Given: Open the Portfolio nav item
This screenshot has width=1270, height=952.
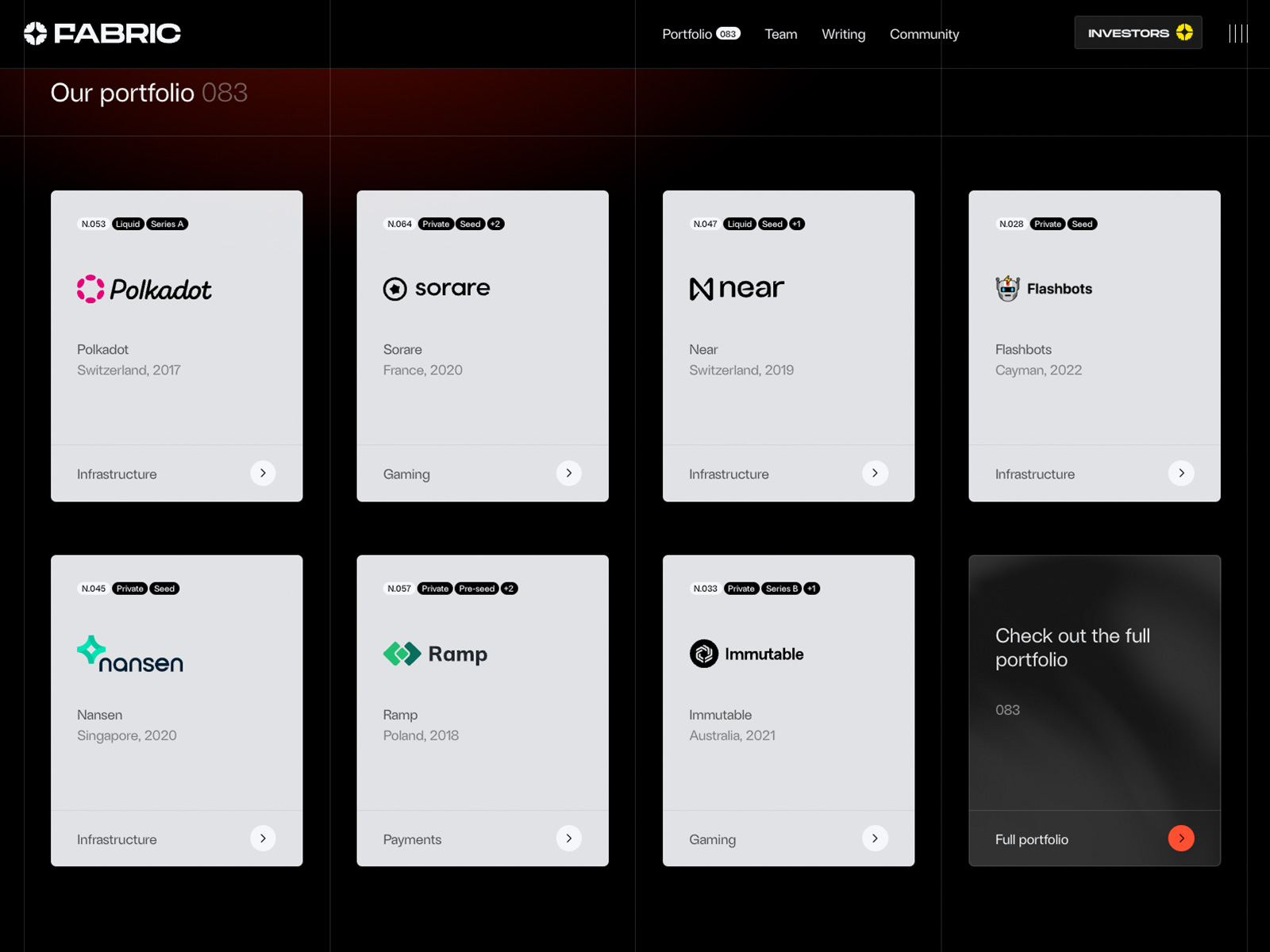Looking at the screenshot, I should click(x=700, y=34).
